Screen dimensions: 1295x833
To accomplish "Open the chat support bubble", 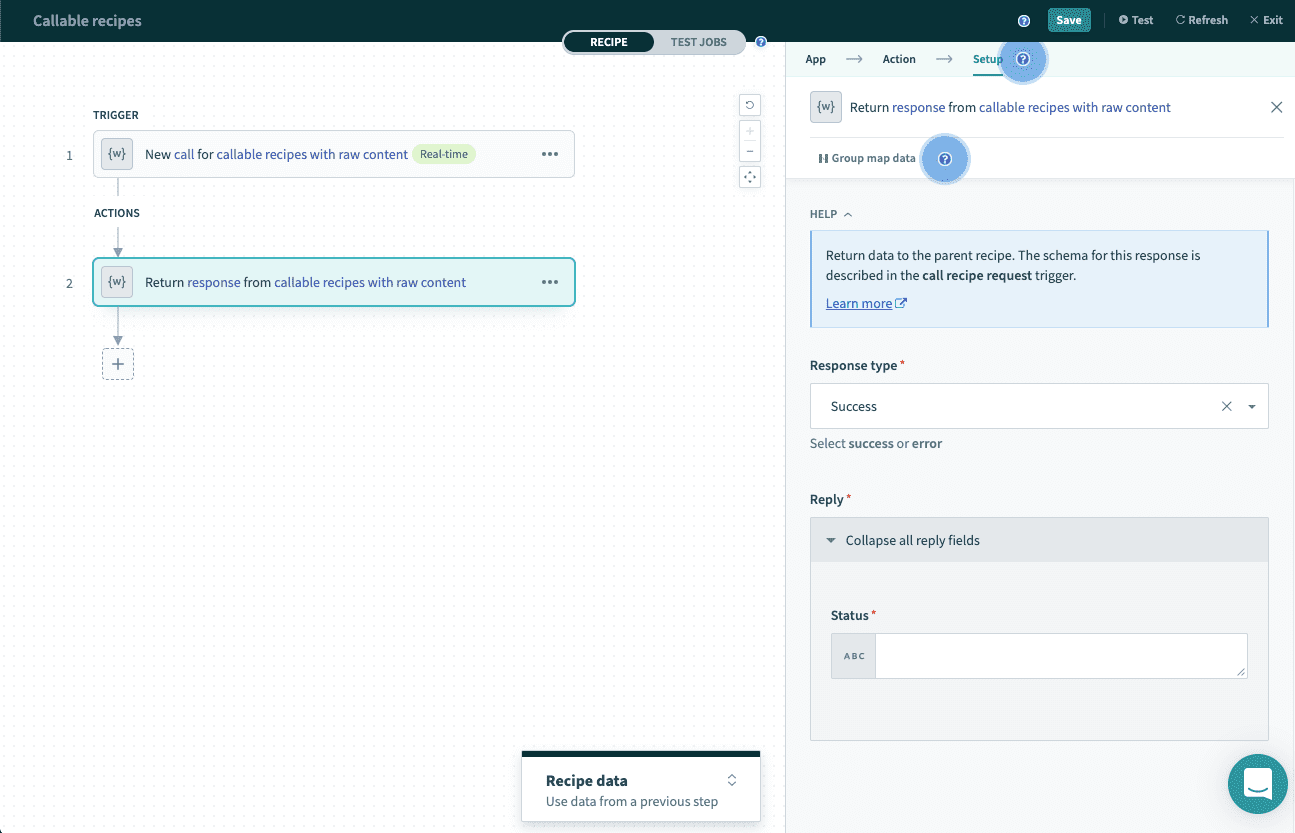I will [x=1257, y=783].
